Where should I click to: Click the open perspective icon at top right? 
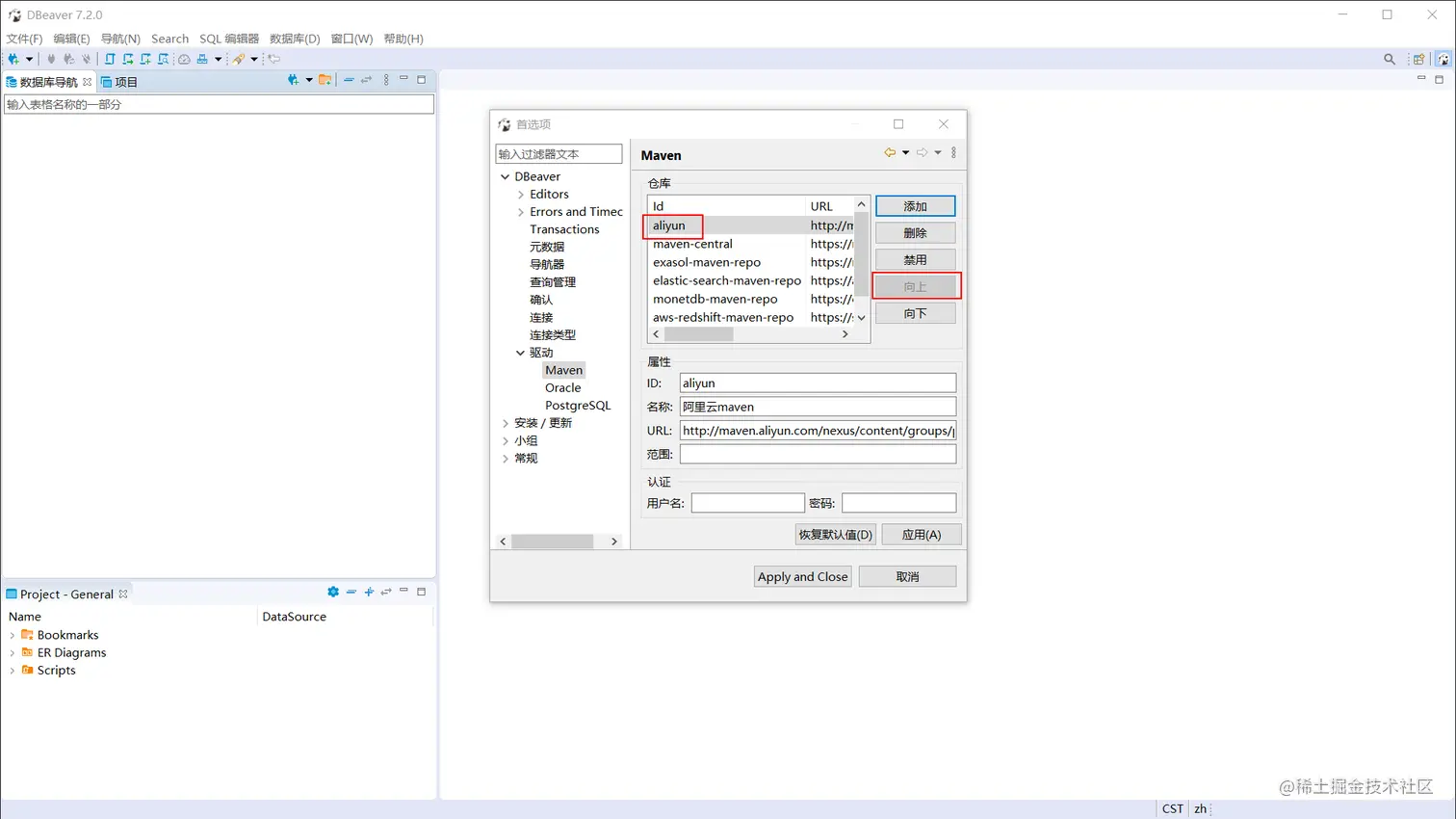click(1418, 59)
